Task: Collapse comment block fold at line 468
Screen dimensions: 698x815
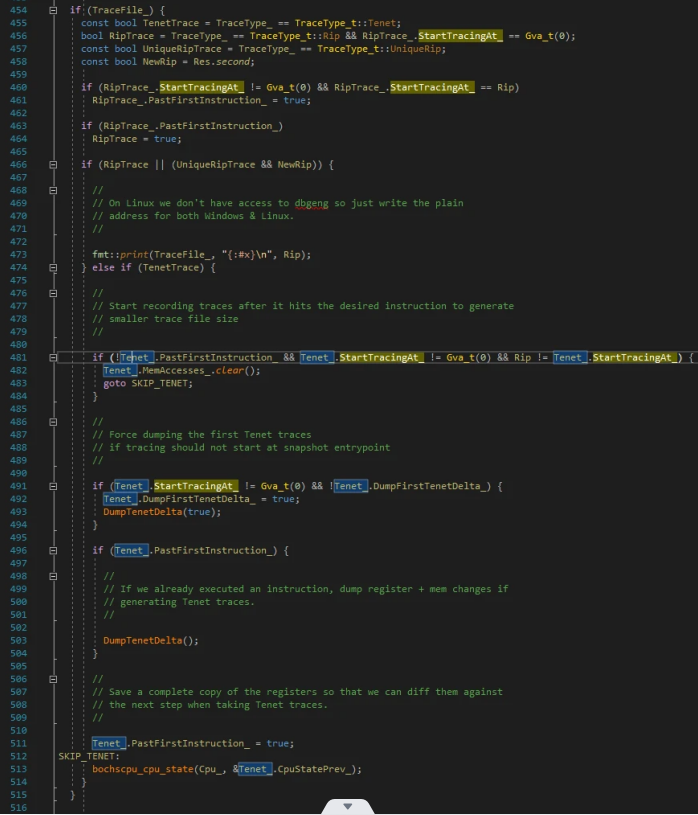Action: click(x=53, y=190)
